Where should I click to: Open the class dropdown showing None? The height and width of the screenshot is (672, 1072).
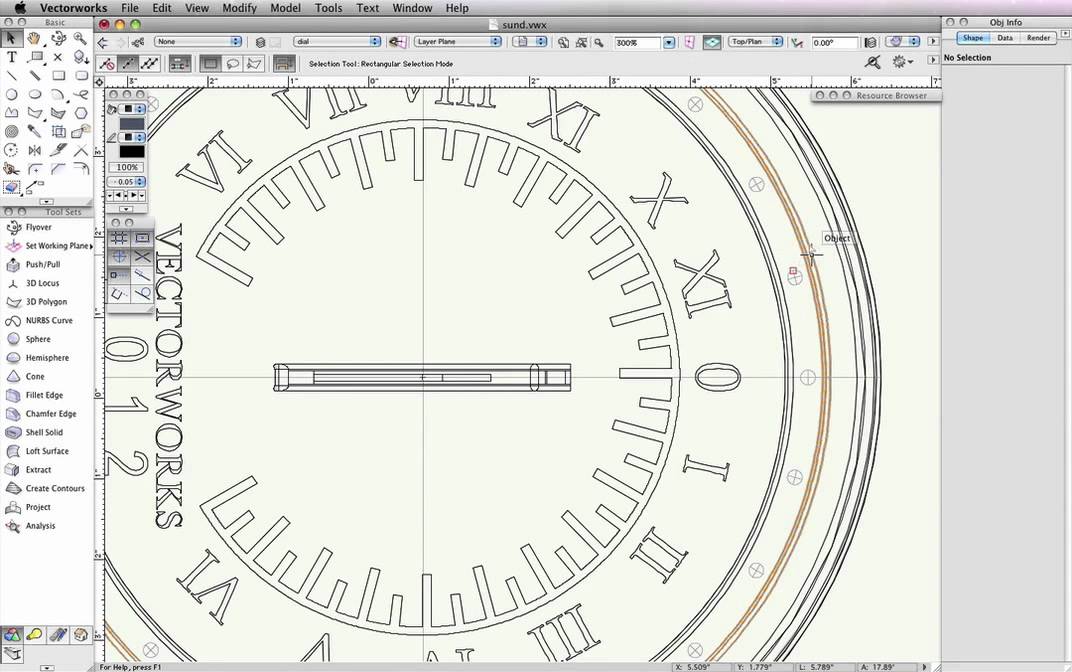pos(199,42)
